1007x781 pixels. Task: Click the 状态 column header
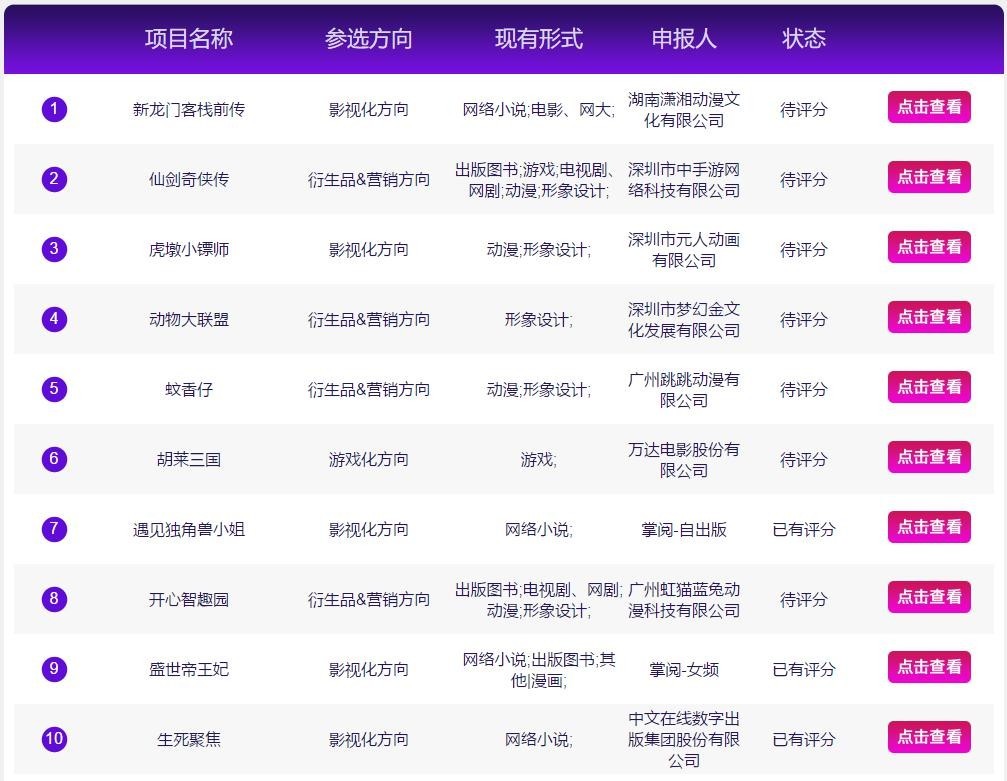804,39
